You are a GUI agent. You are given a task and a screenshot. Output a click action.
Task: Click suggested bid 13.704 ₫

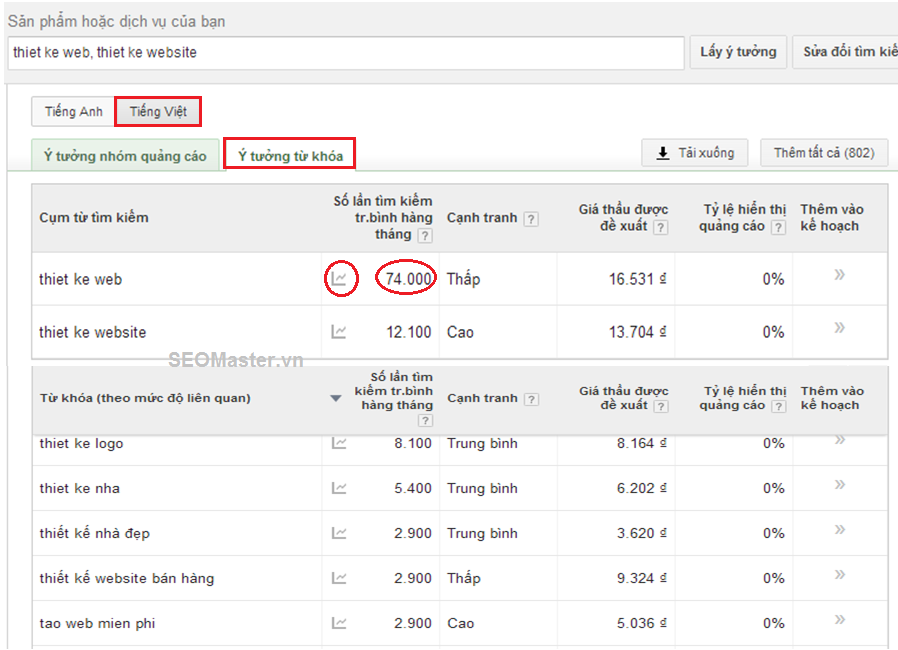coord(637,332)
